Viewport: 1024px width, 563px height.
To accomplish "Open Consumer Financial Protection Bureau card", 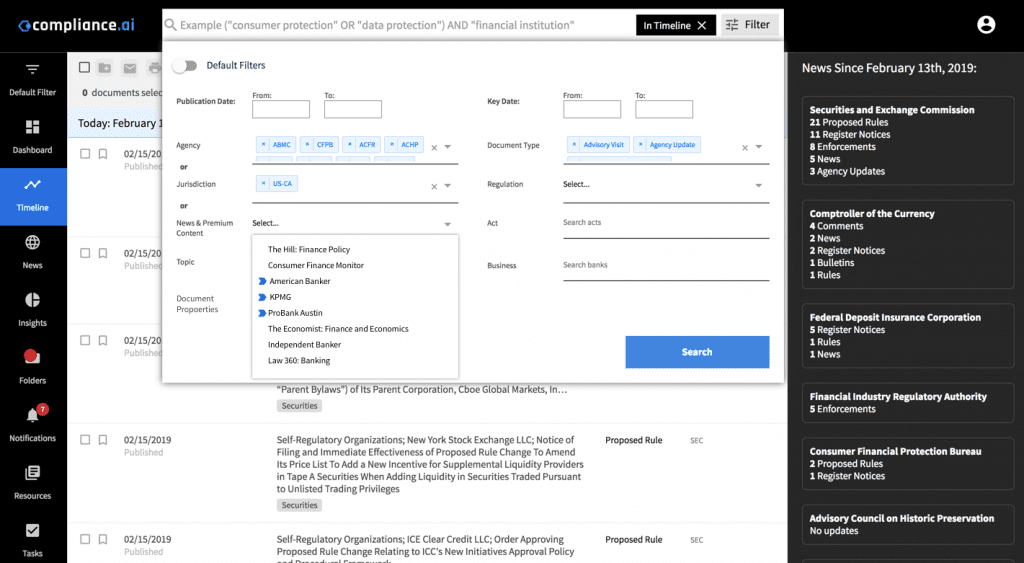I will (908, 464).
